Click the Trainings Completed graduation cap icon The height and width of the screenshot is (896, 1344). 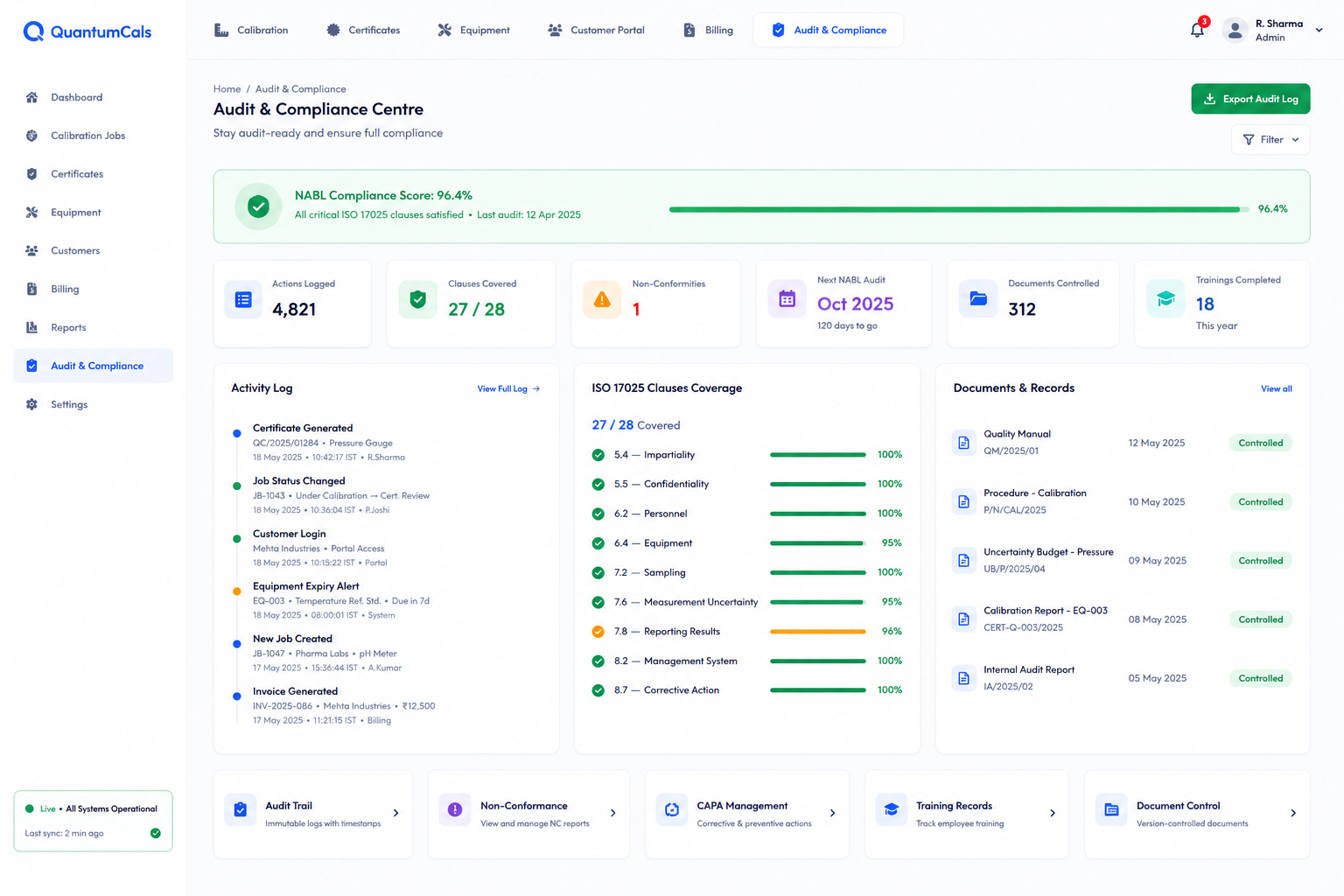pyautogui.click(x=1165, y=298)
